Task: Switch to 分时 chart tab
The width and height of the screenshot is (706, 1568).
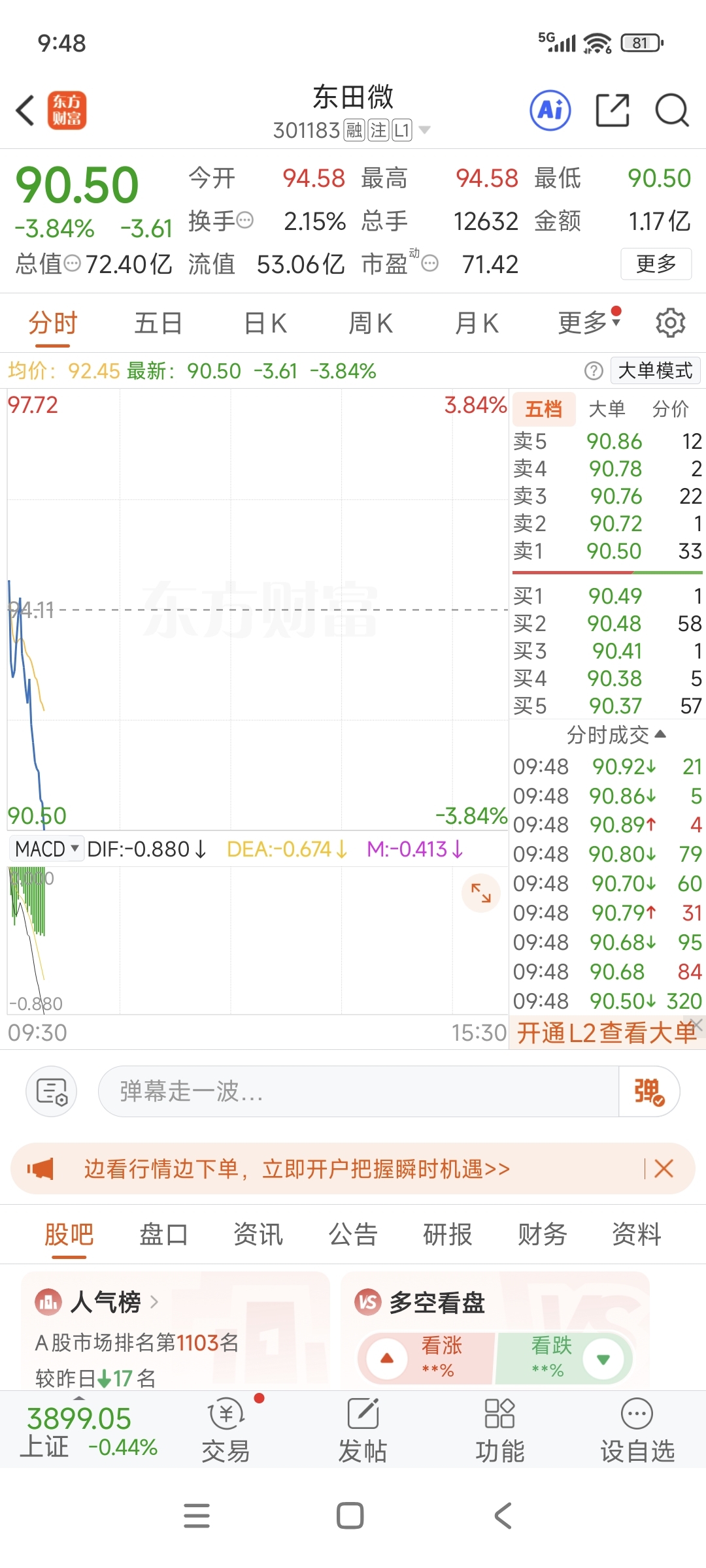Action: pos(53,323)
